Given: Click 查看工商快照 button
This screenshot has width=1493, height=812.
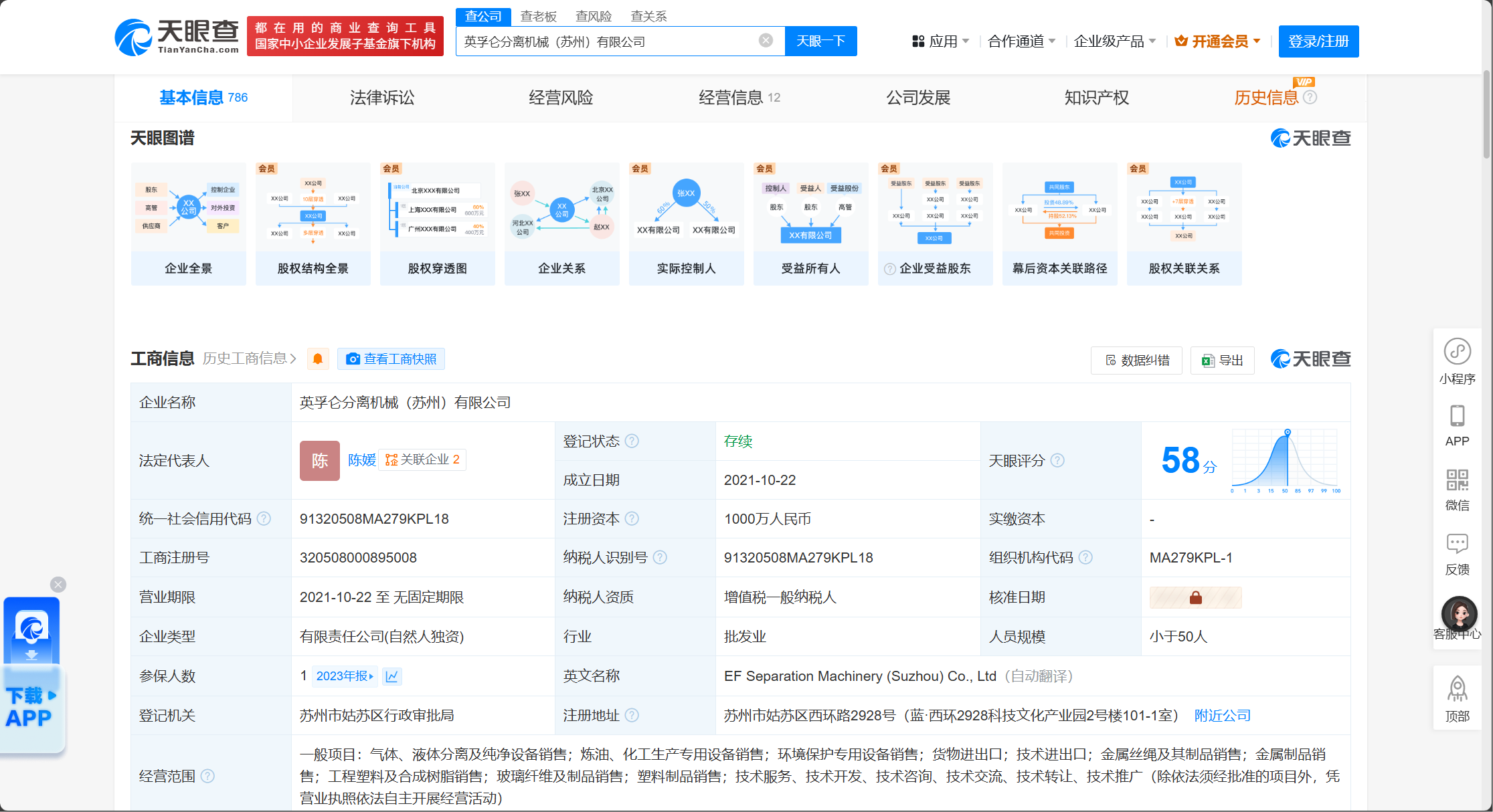Looking at the screenshot, I should click(391, 359).
